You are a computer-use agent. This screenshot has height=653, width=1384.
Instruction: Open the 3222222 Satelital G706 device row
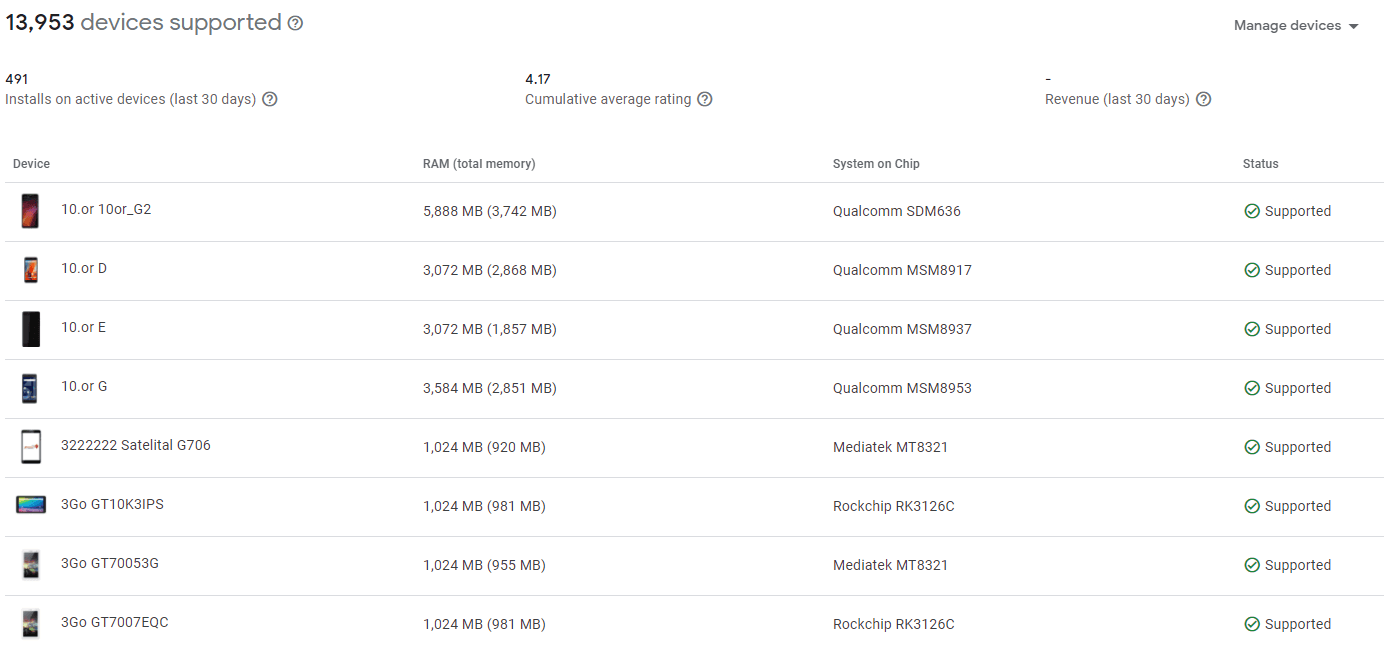point(136,445)
